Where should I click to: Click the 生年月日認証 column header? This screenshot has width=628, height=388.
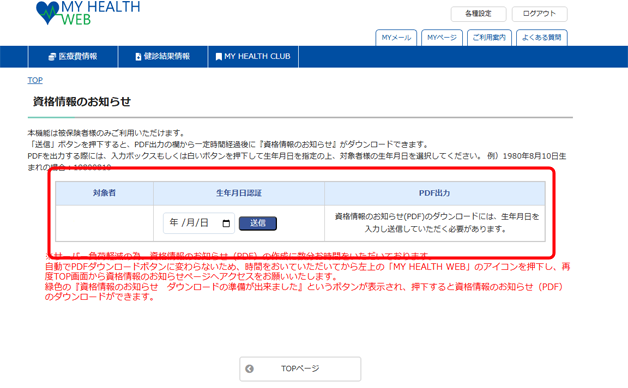pos(239,193)
